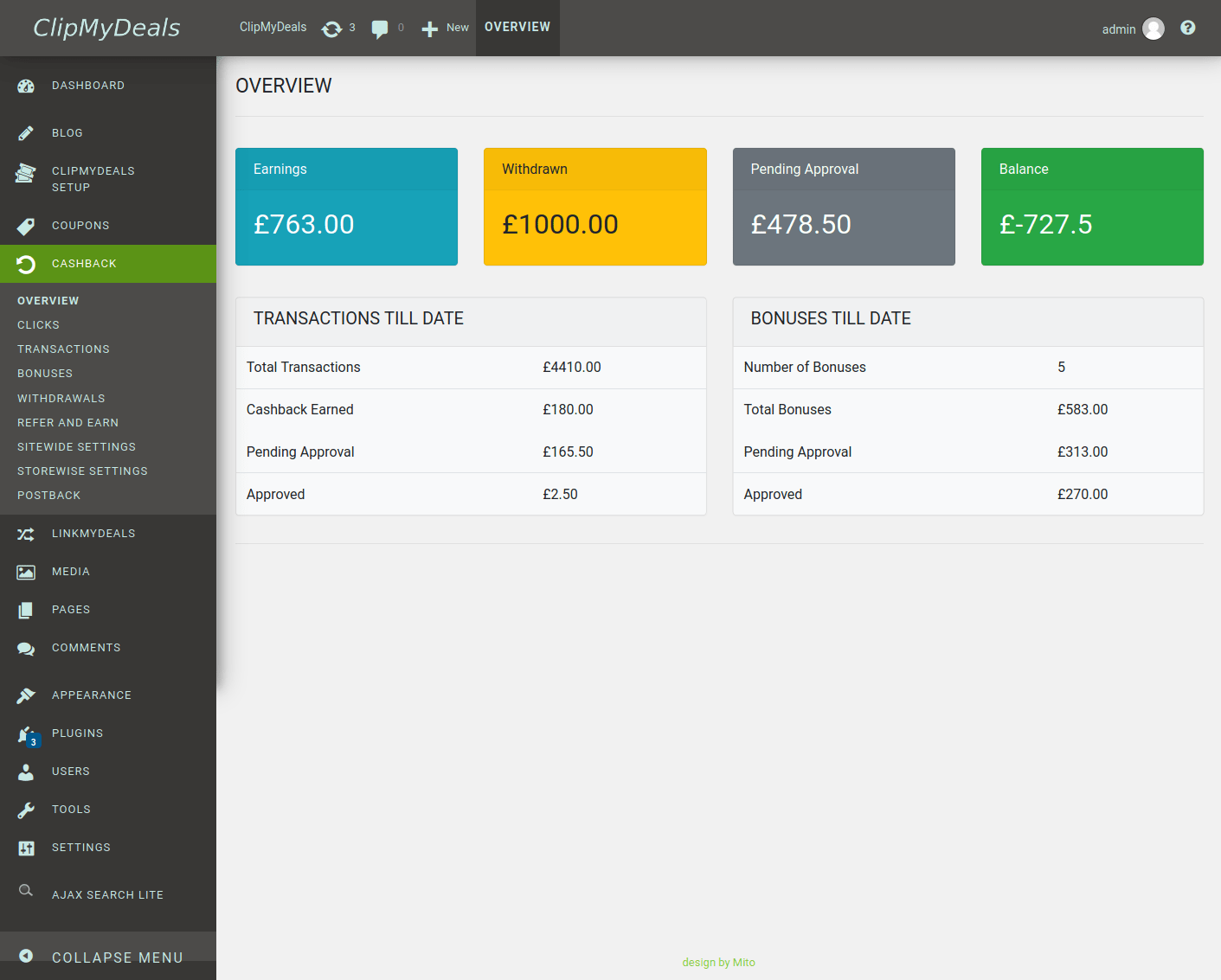Open the help question mark icon

[1188, 28]
